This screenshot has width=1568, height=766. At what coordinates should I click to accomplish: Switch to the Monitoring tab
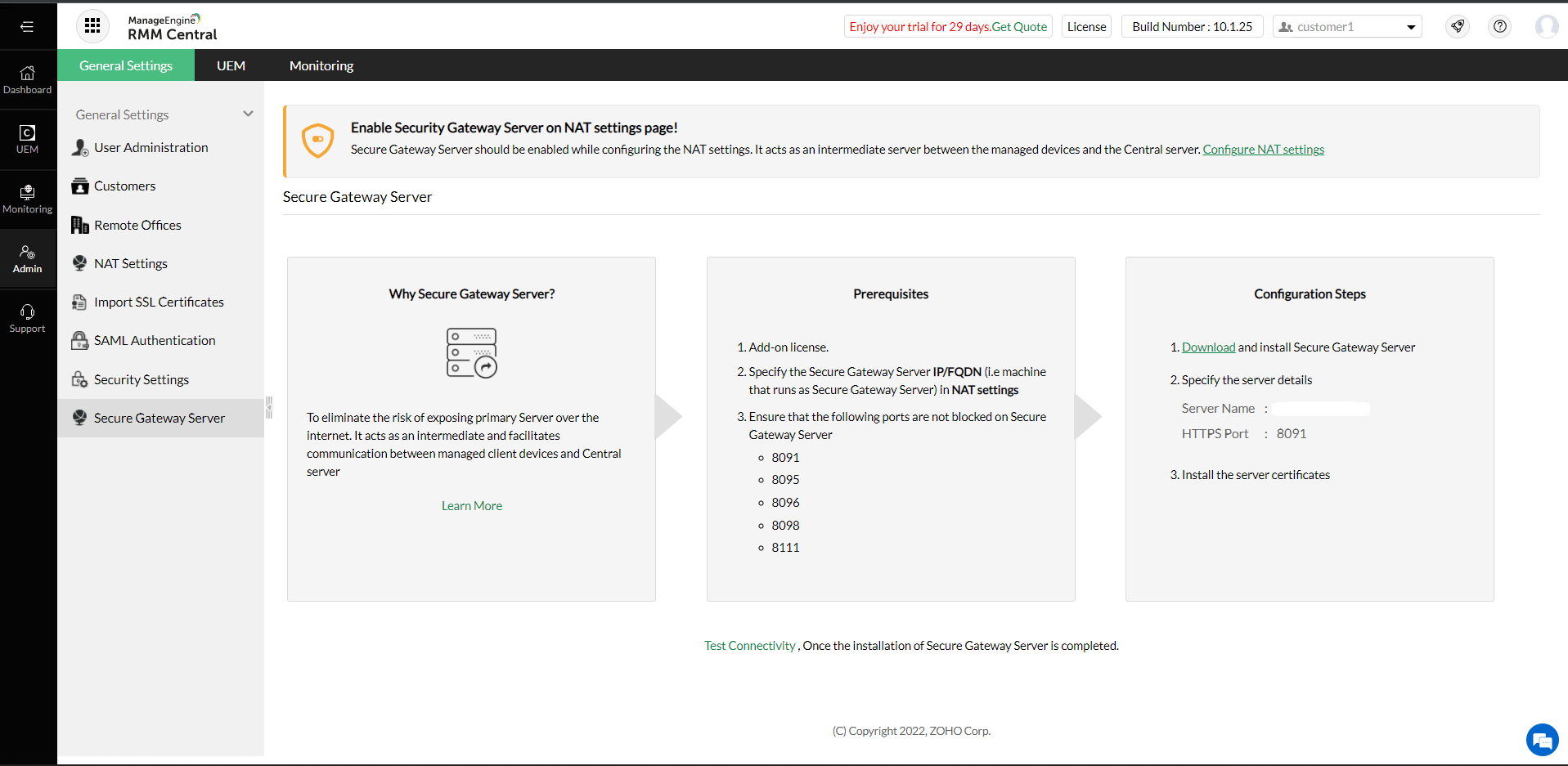[x=320, y=65]
